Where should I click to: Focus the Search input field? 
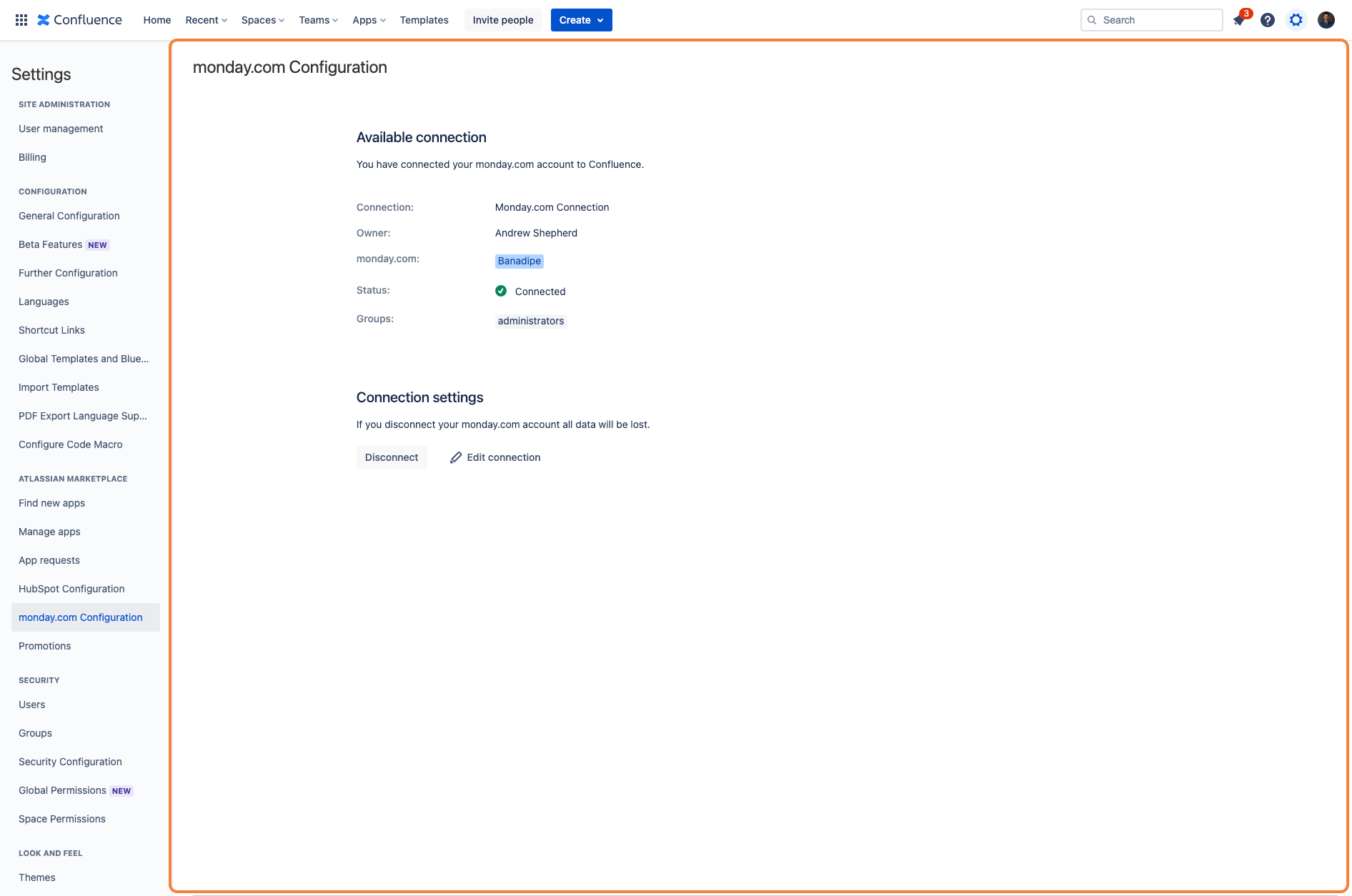coord(1151,20)
